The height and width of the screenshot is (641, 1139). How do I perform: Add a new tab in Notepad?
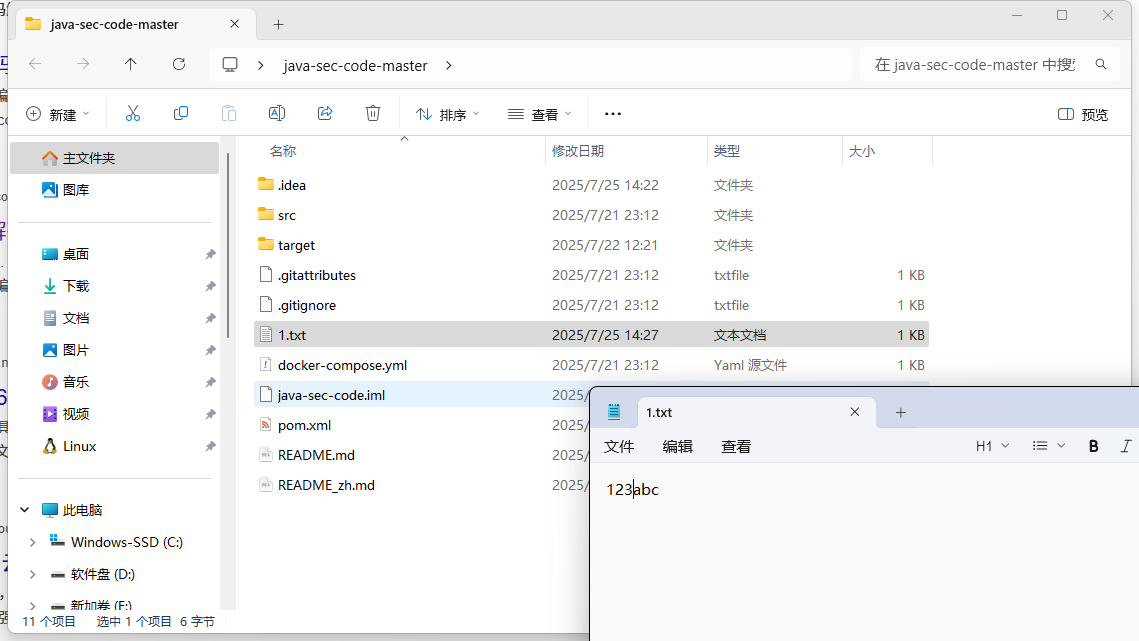point(901,412)
